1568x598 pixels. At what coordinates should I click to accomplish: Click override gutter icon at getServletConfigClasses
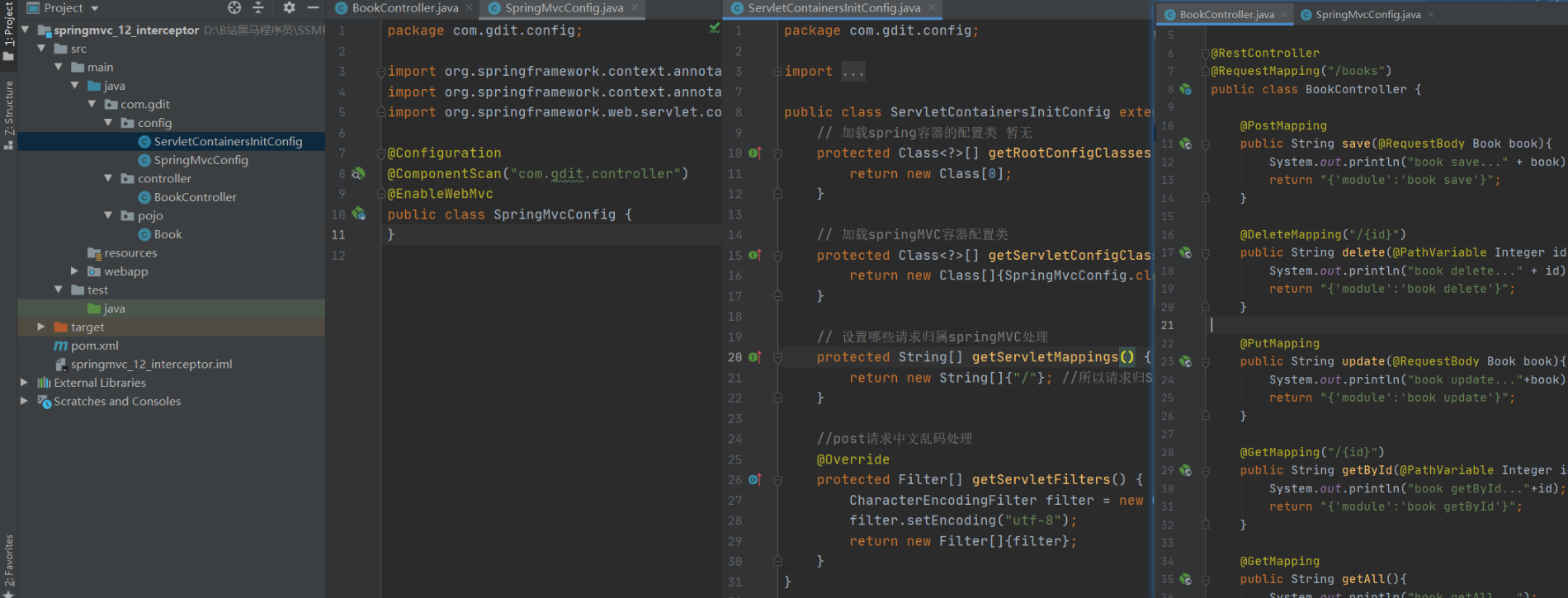(x=754, y=255)
